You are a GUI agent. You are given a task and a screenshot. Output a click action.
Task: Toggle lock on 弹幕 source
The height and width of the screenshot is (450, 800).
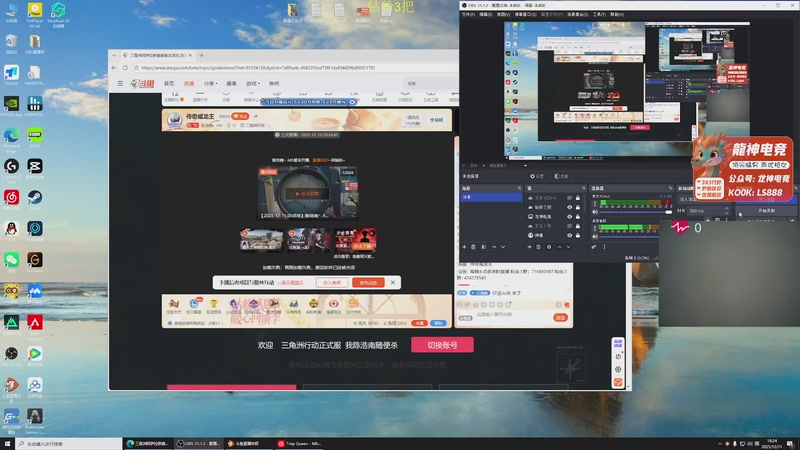[578, 235]
